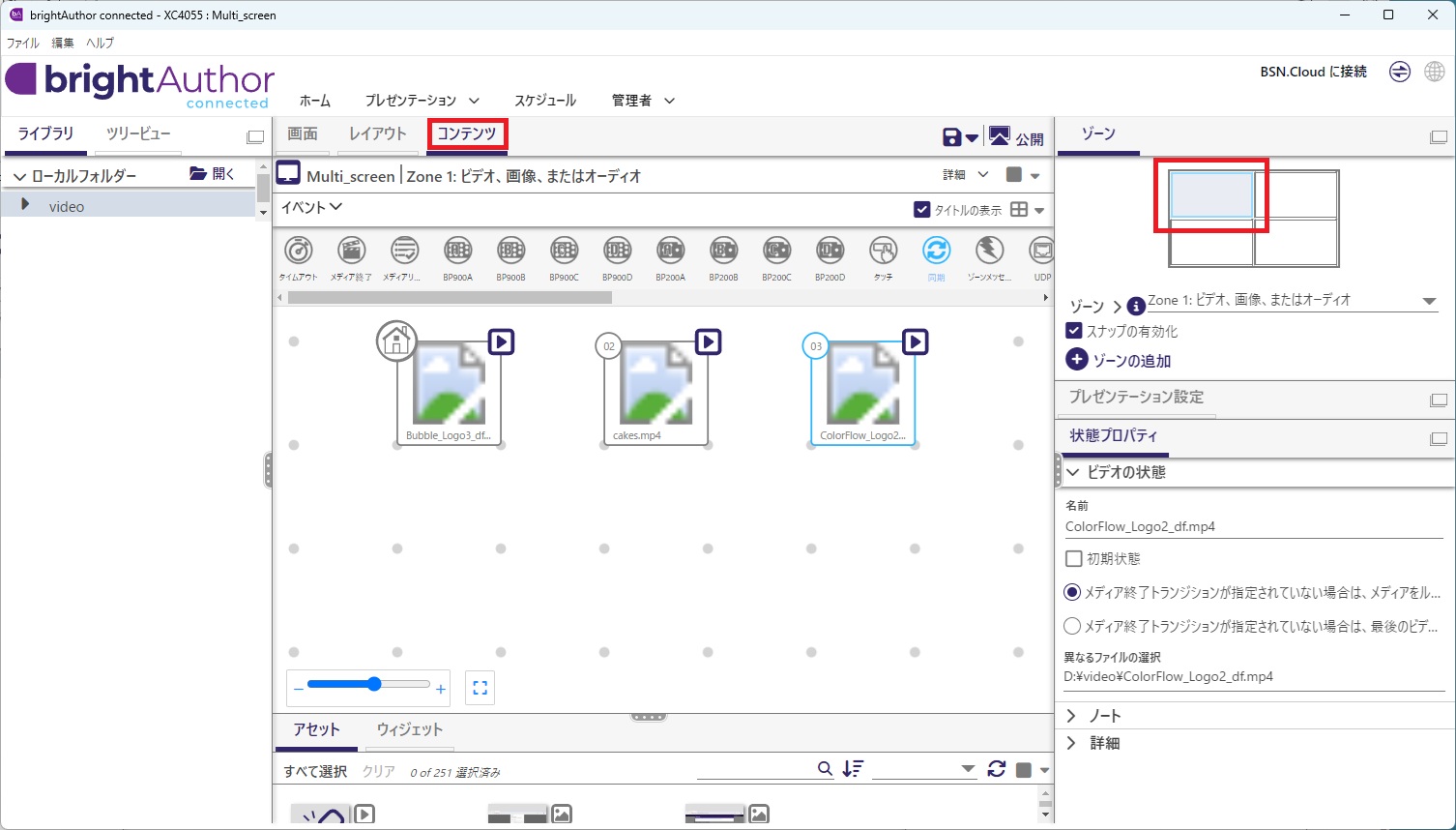Select radio option ending メディアをル...
The height and width of the screenshot is (830, 1456).
click(x=1072, y=592)
